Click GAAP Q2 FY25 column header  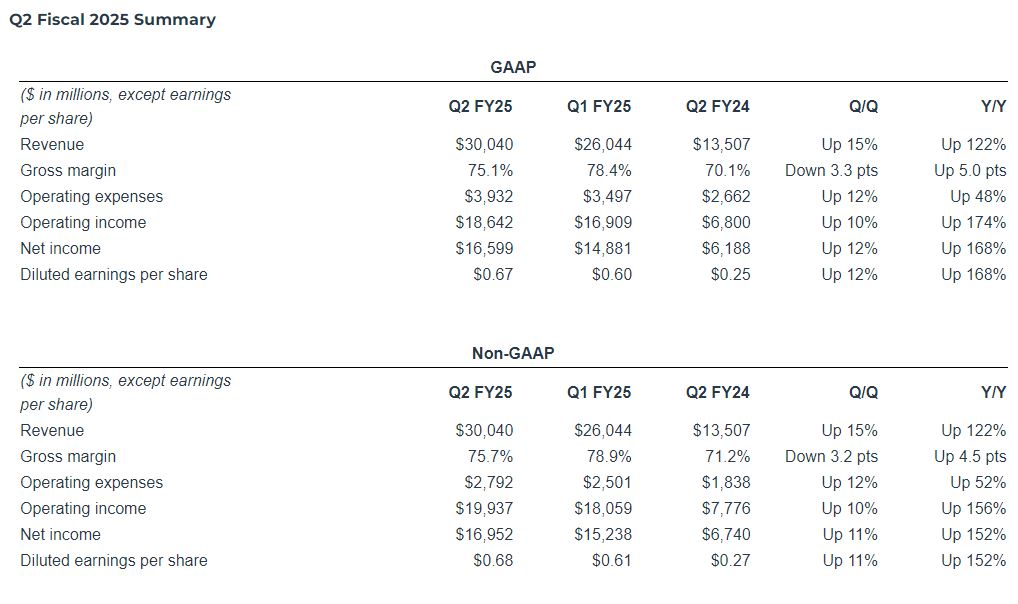(480, 106)
